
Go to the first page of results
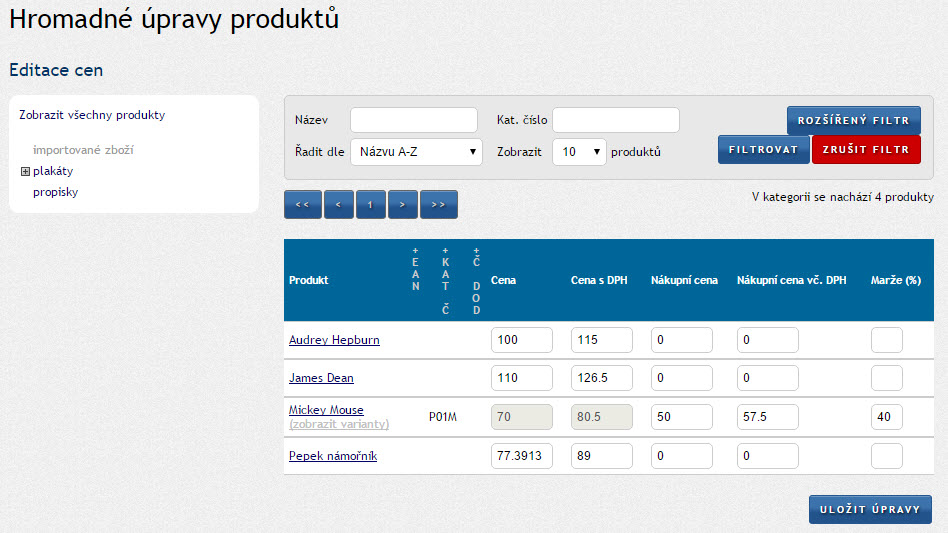pyautogui.click(x=302, y=204)
